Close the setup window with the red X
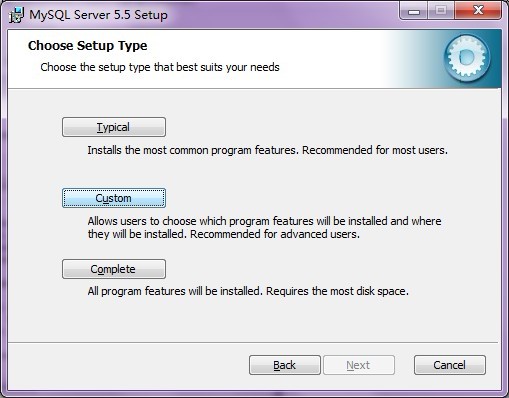Image resolution: width=509 pixels, height=398 pixels. click(478, 11)
